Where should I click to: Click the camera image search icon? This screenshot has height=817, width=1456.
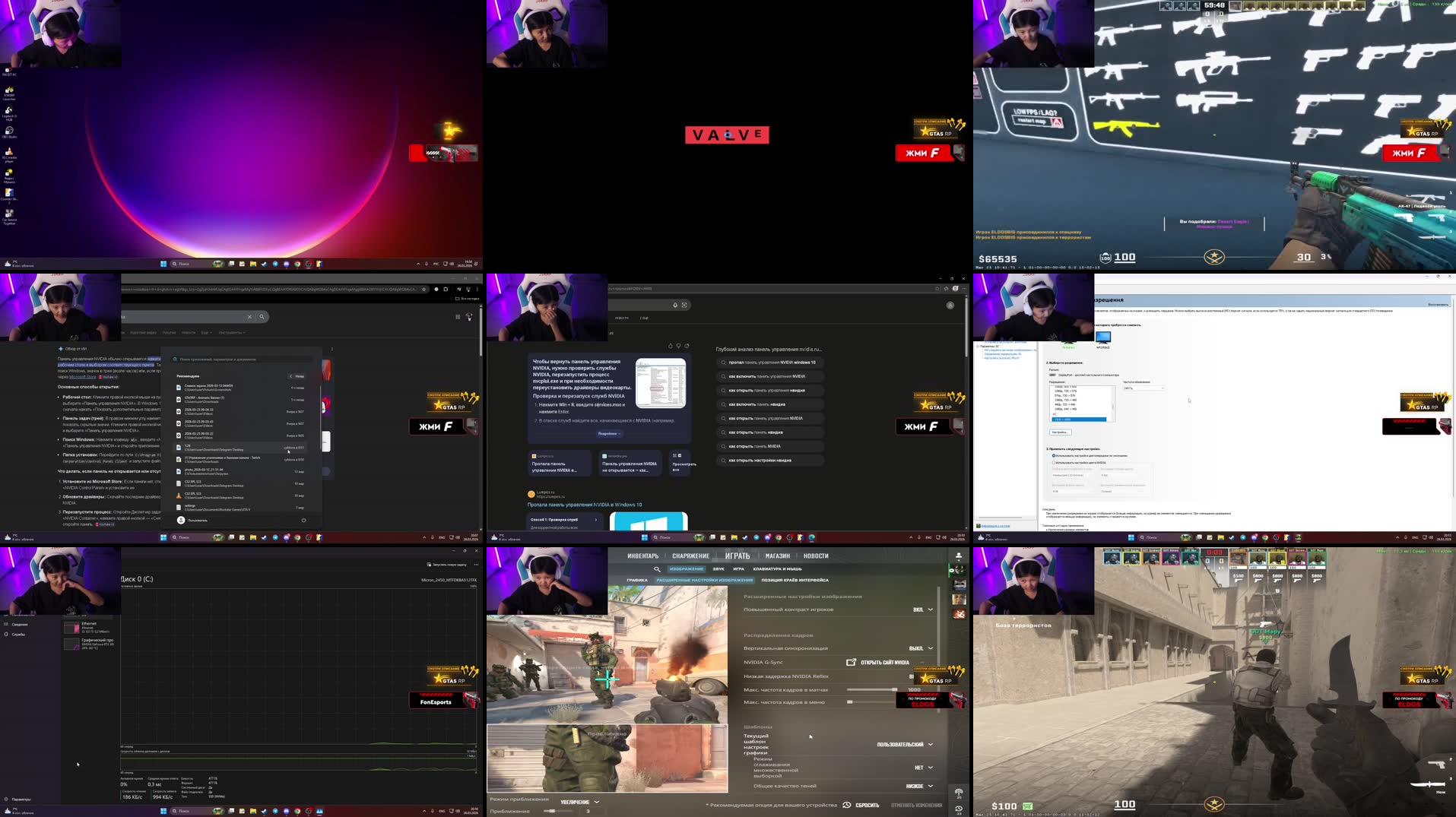(684, 305)
